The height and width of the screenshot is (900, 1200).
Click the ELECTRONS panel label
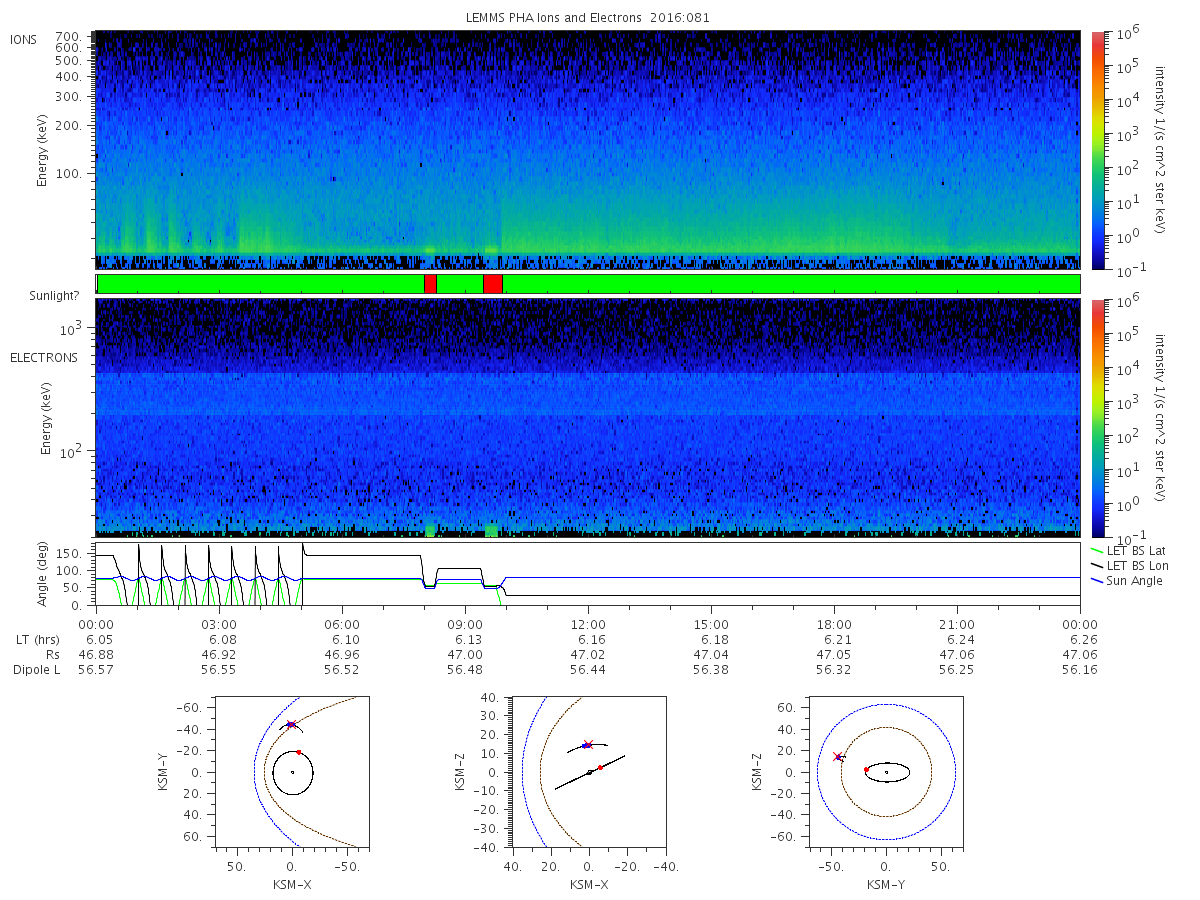click(x=44, y=357)
